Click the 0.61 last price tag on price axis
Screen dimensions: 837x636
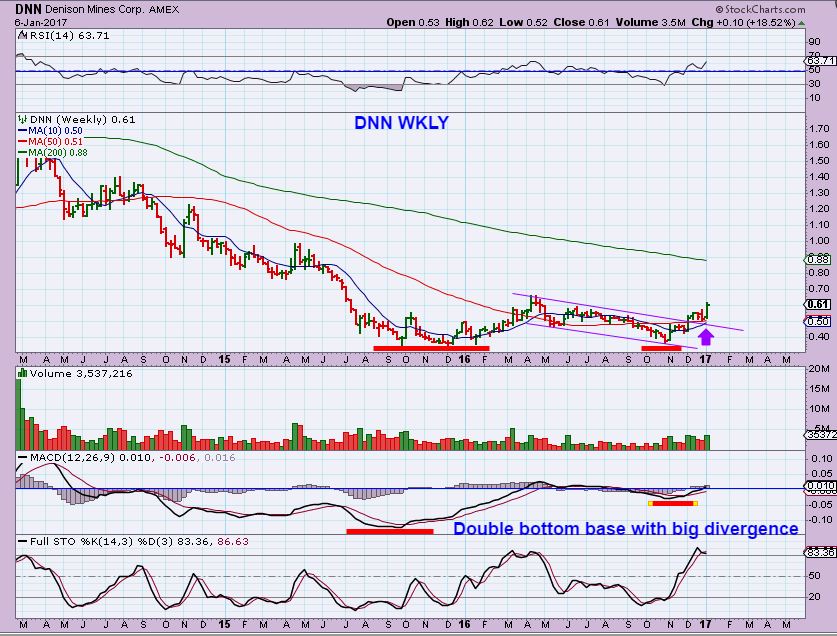818,304
